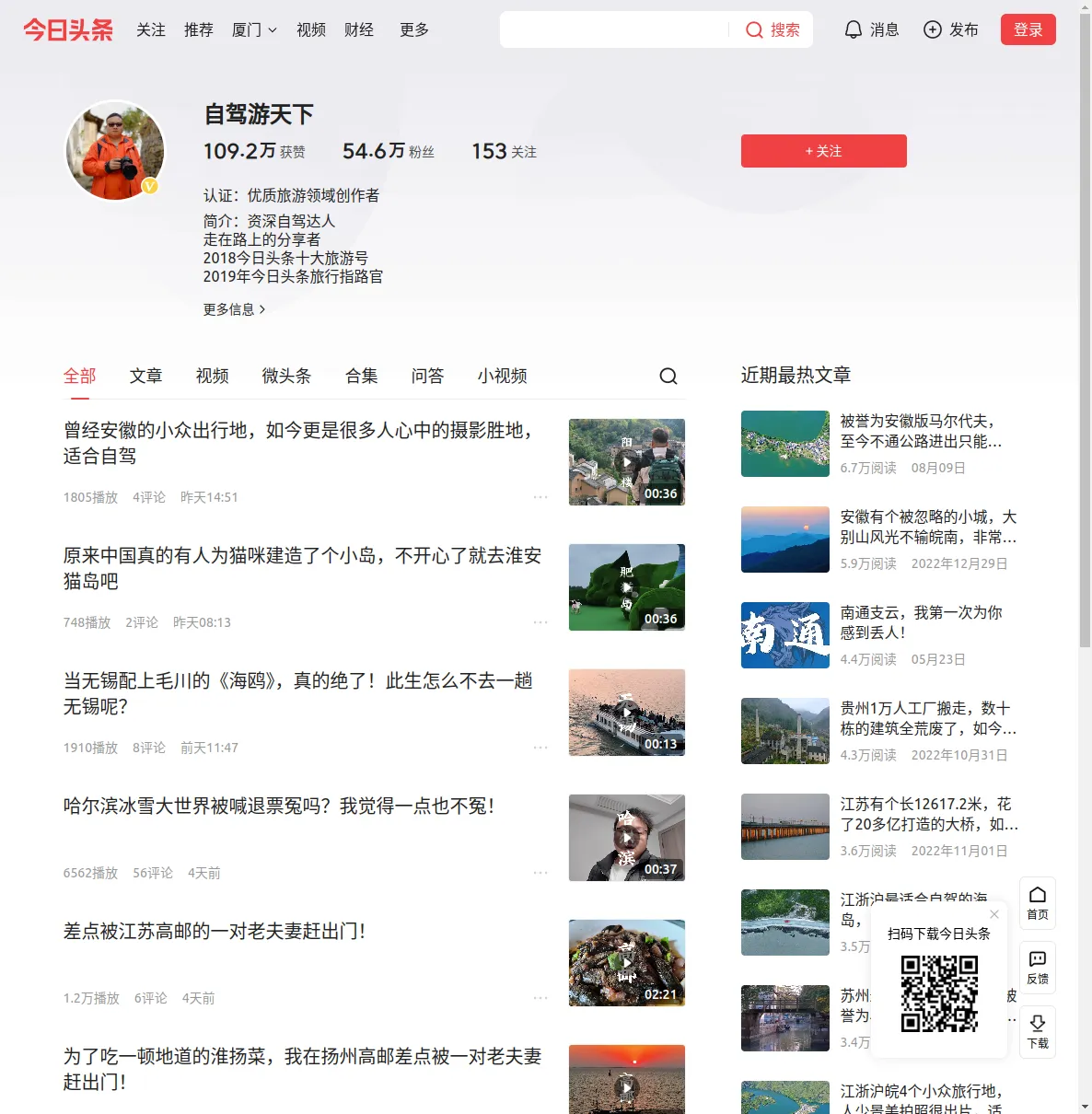Go to 关注 in top navigation
The width and height of the screenshot is (1092, 1114).
point(151,29)
